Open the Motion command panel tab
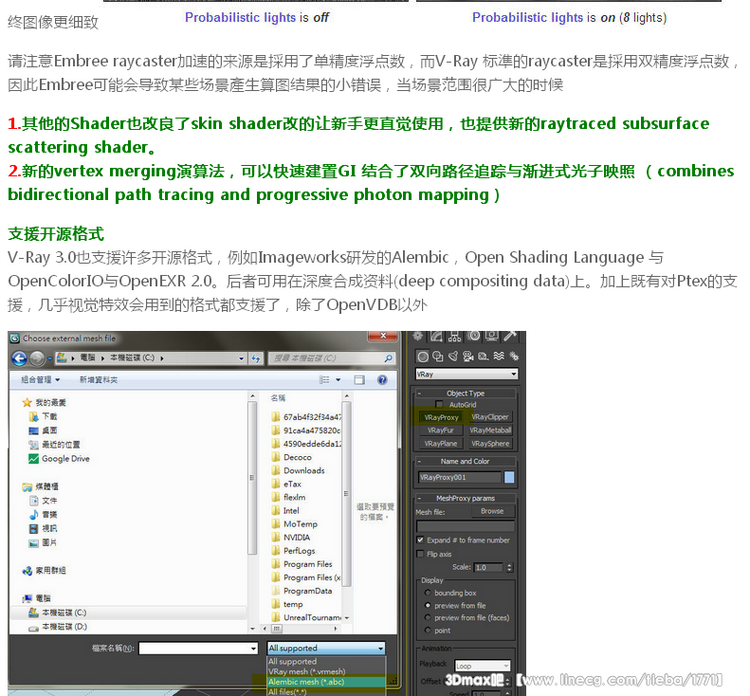750x696 pixels. tap(474, 336)
